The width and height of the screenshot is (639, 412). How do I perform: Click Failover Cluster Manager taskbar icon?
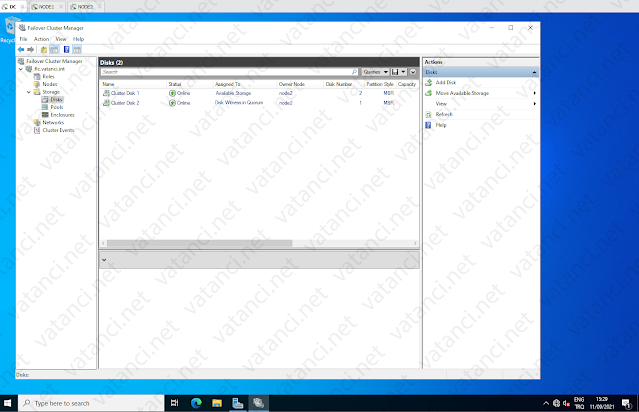point(258,403)
